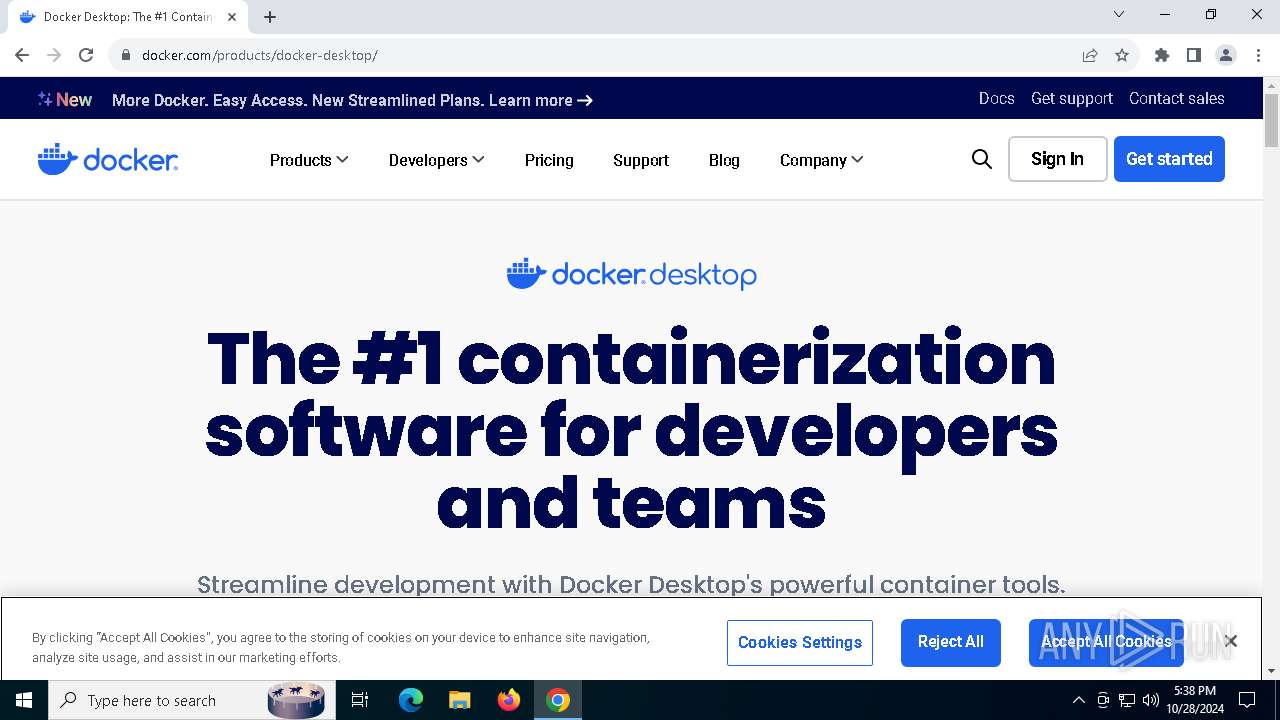This screenshot has height=720, width=1280.
Task: Reload the page with refresh icon
Action: pos(86,55)
